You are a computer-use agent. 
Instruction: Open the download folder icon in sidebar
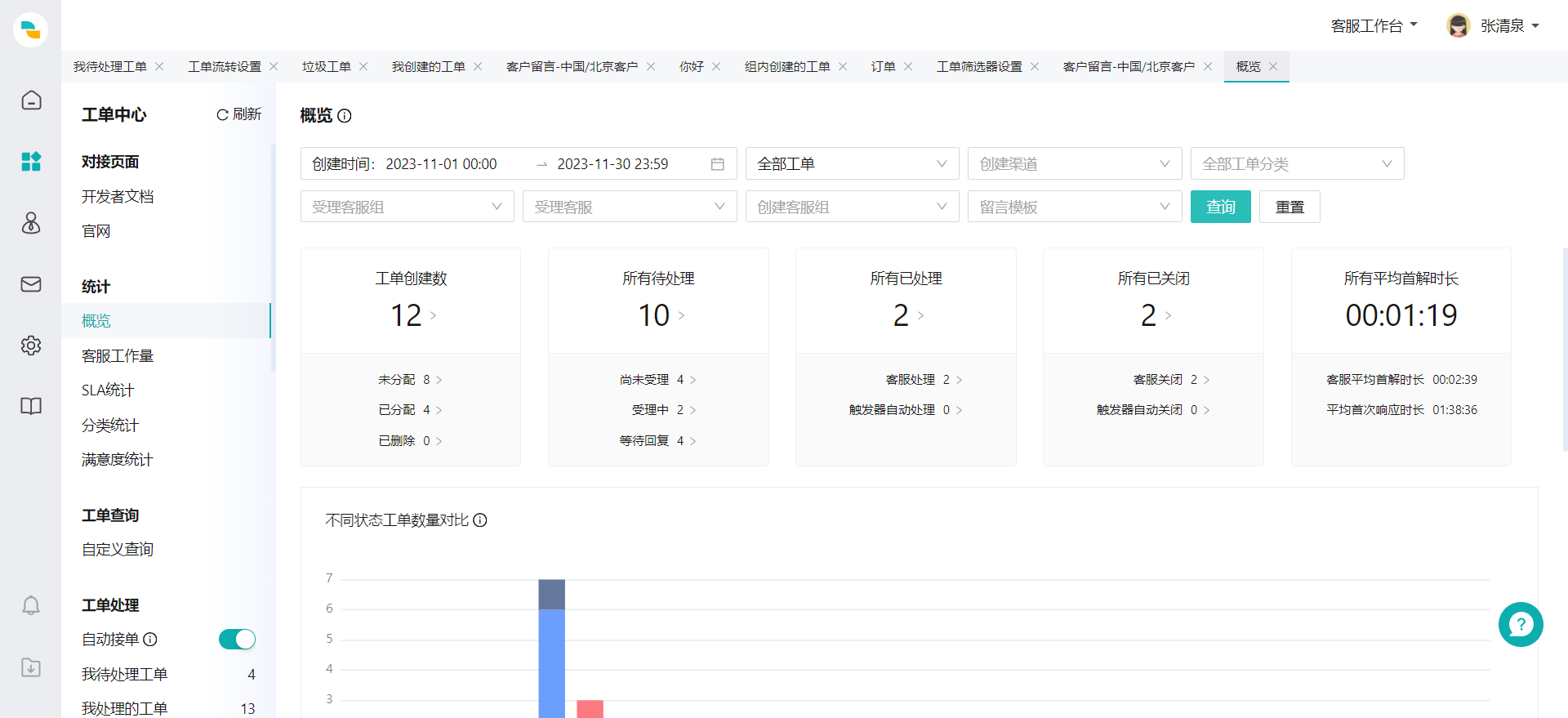(31, 667)
